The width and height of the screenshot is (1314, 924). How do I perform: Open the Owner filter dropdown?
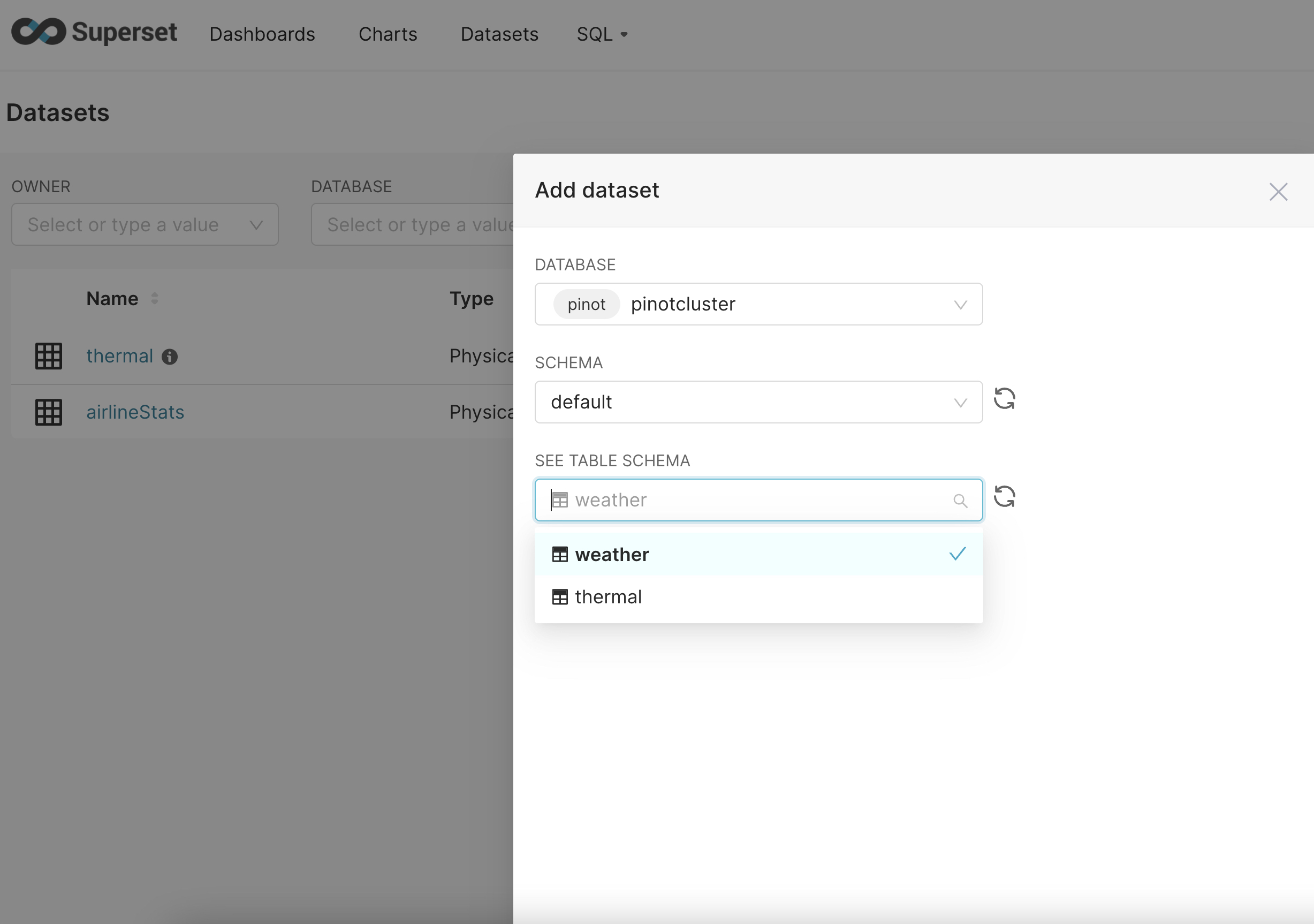[x=145, y=224]
